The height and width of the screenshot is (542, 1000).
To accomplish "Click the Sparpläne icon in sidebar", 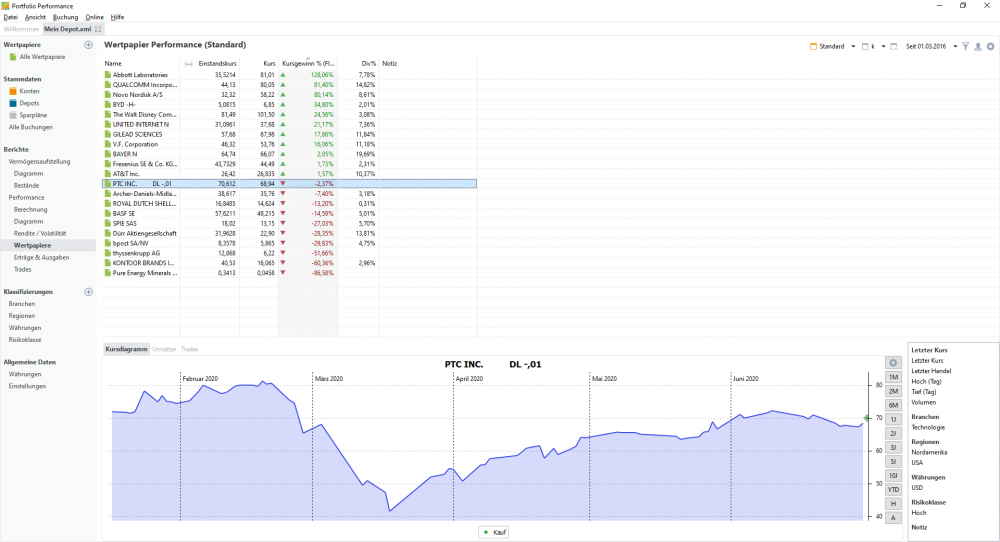I will (x=13, y=115).
